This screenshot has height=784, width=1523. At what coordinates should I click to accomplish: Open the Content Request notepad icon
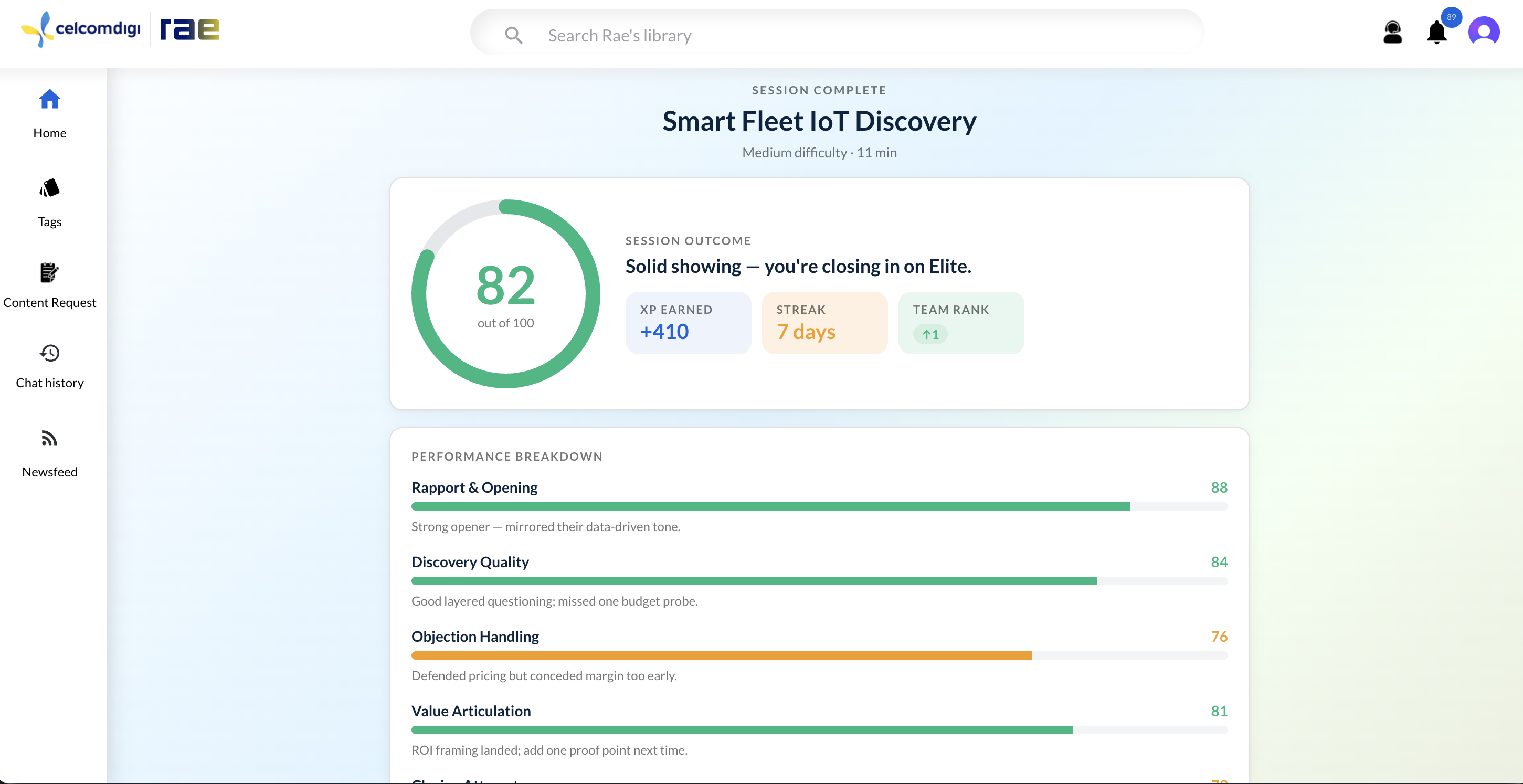[50, 272]
